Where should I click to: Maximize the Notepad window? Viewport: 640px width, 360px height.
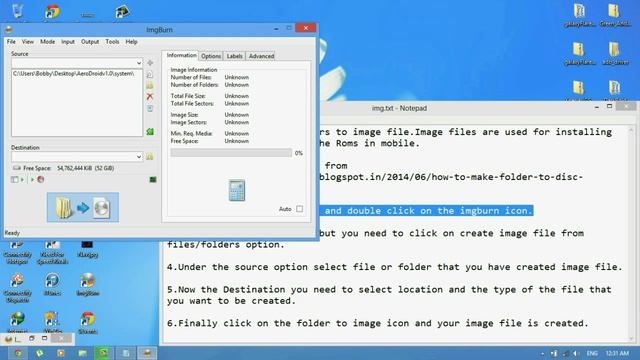click(609, 107)
